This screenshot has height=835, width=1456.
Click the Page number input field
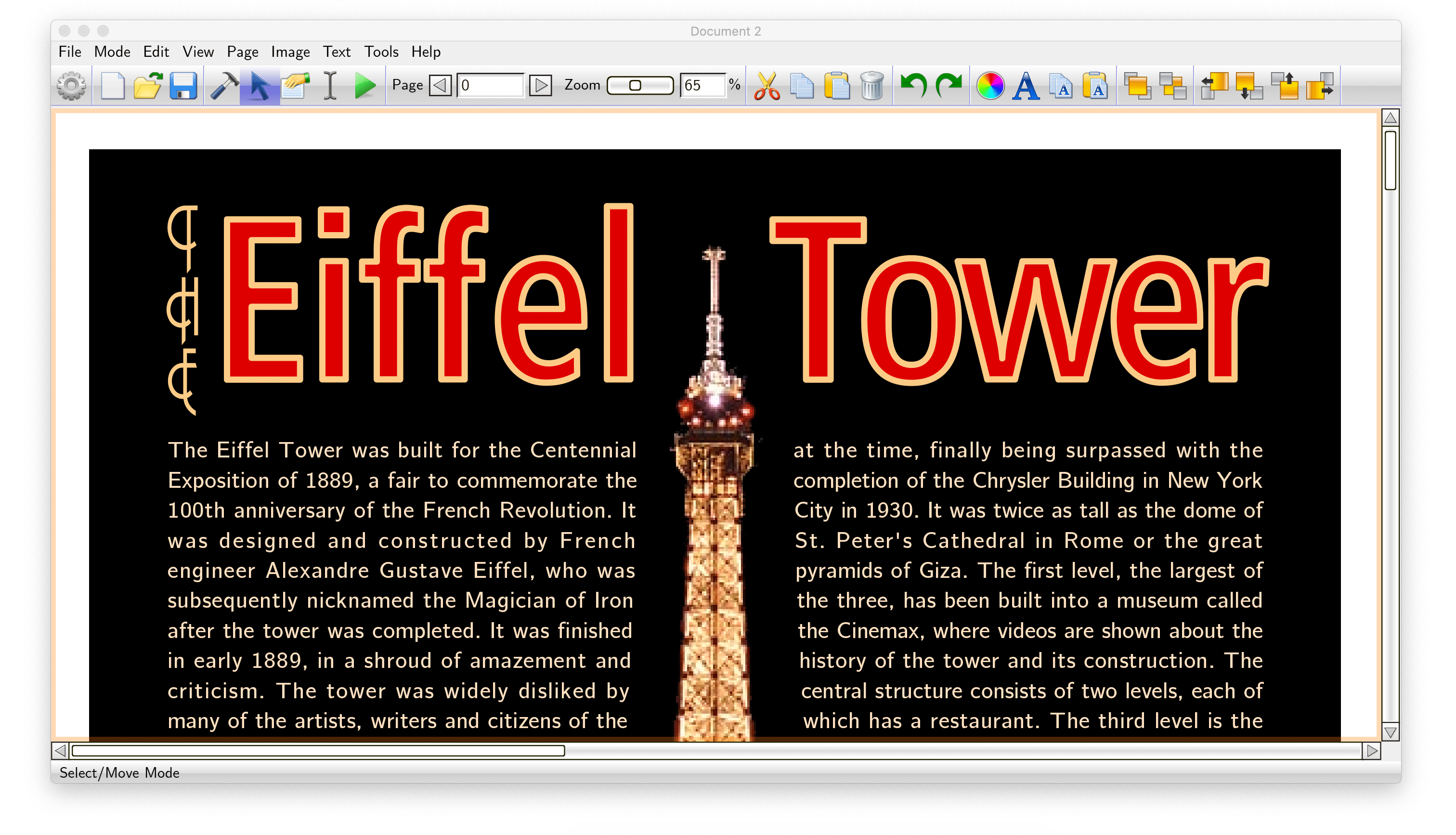(x=491, y=85)
